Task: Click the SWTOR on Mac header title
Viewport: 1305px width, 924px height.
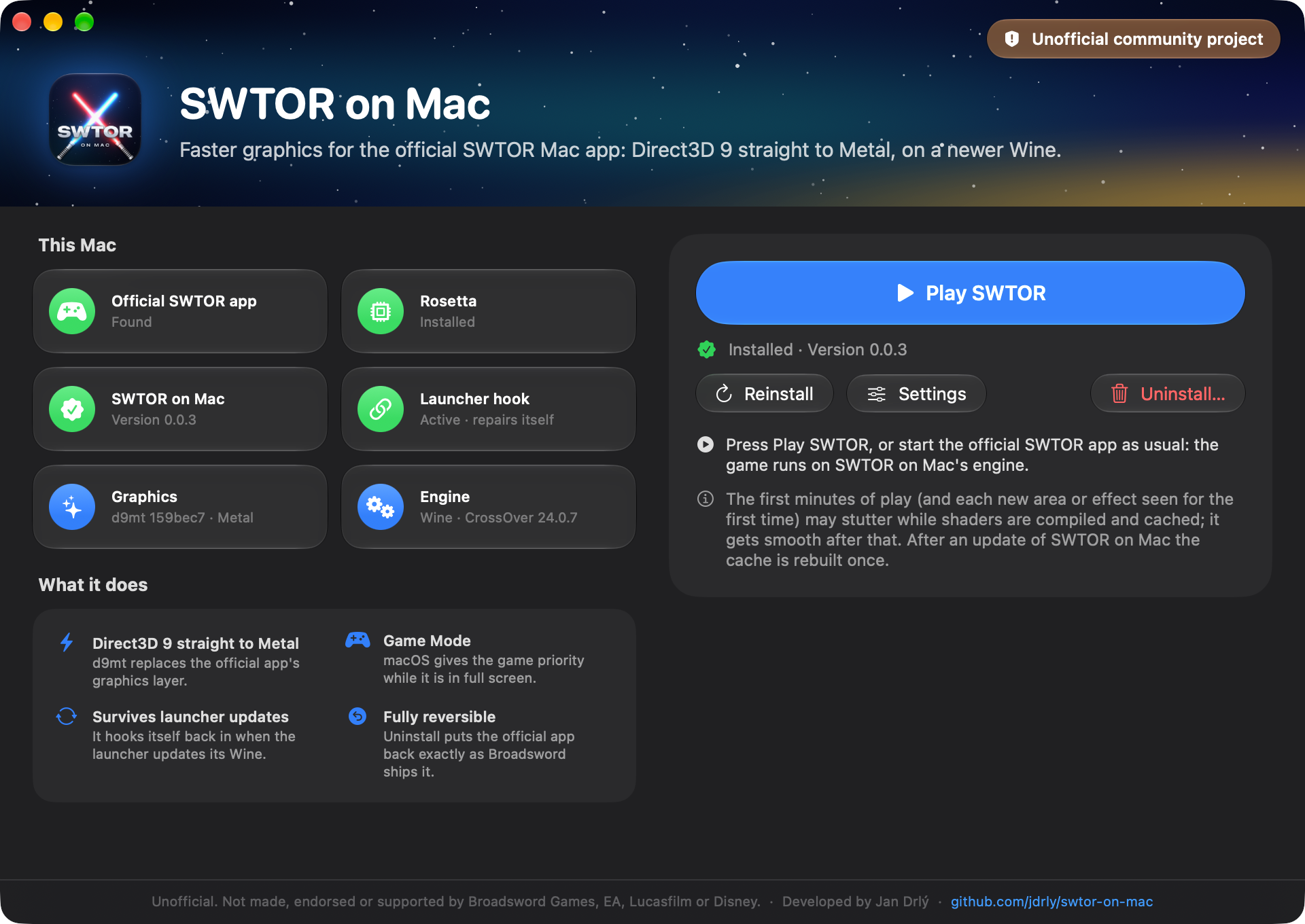Action: (334, 104)
